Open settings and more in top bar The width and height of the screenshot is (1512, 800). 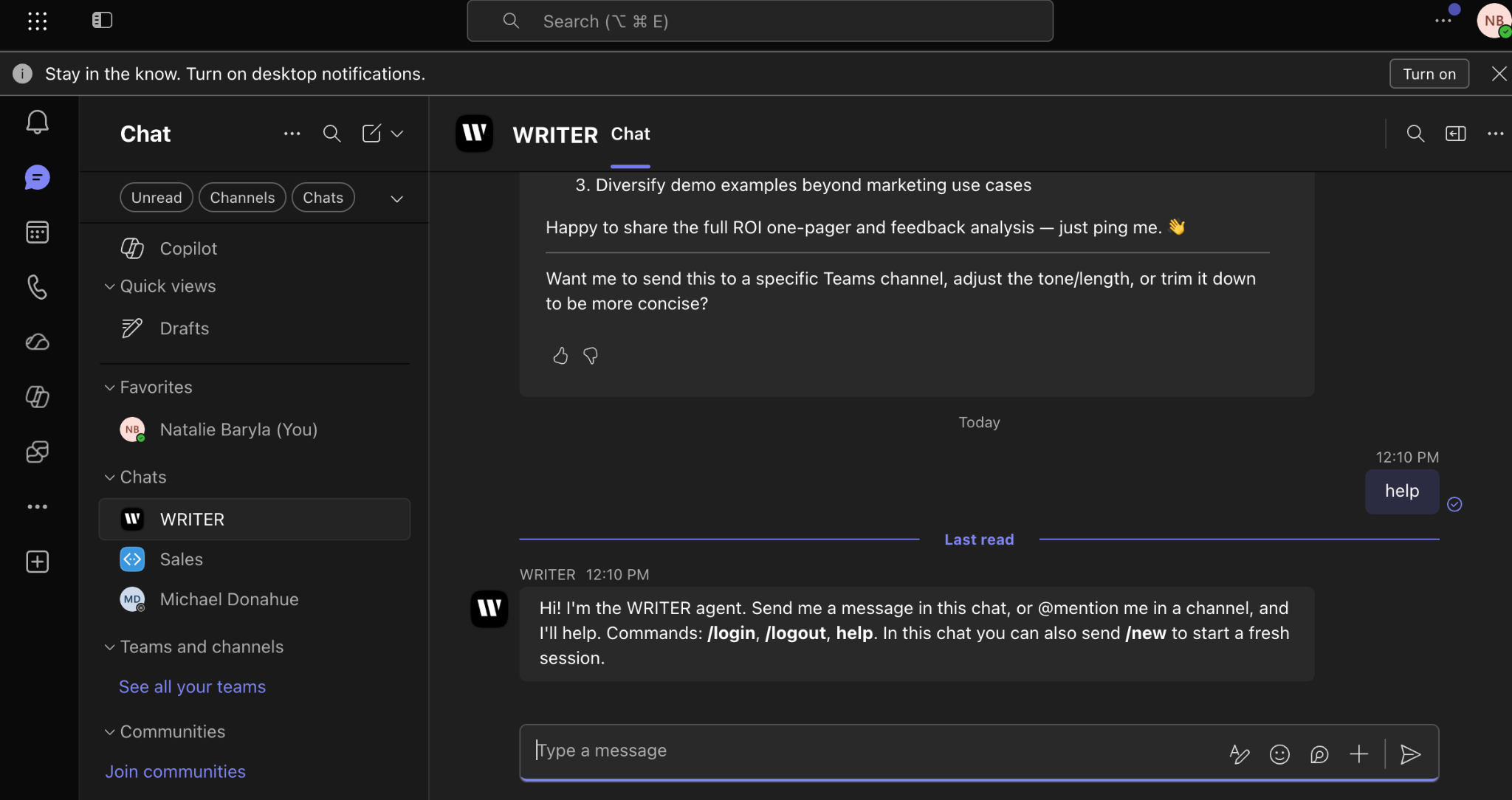1443,21
